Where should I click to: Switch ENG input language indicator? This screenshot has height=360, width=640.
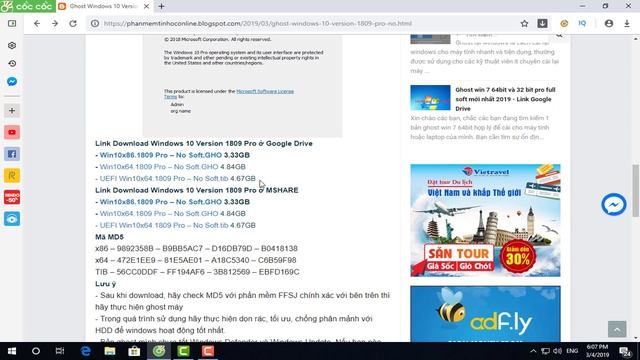(572, 351)
